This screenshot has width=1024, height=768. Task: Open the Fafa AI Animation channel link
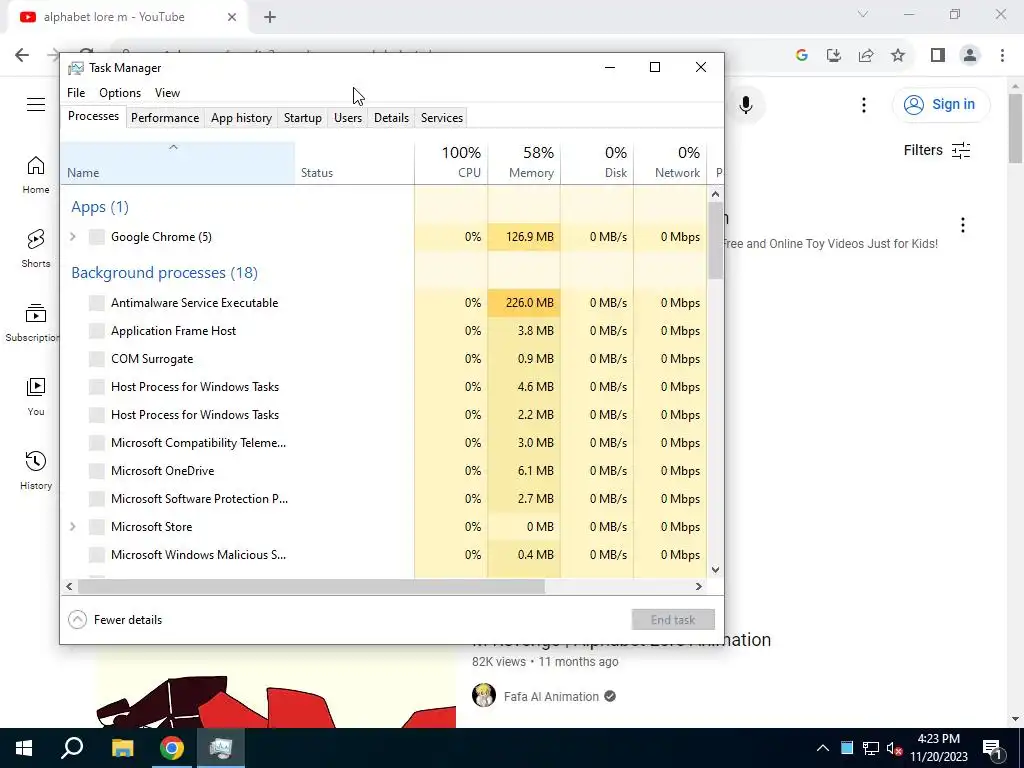[x=551, y=696]
